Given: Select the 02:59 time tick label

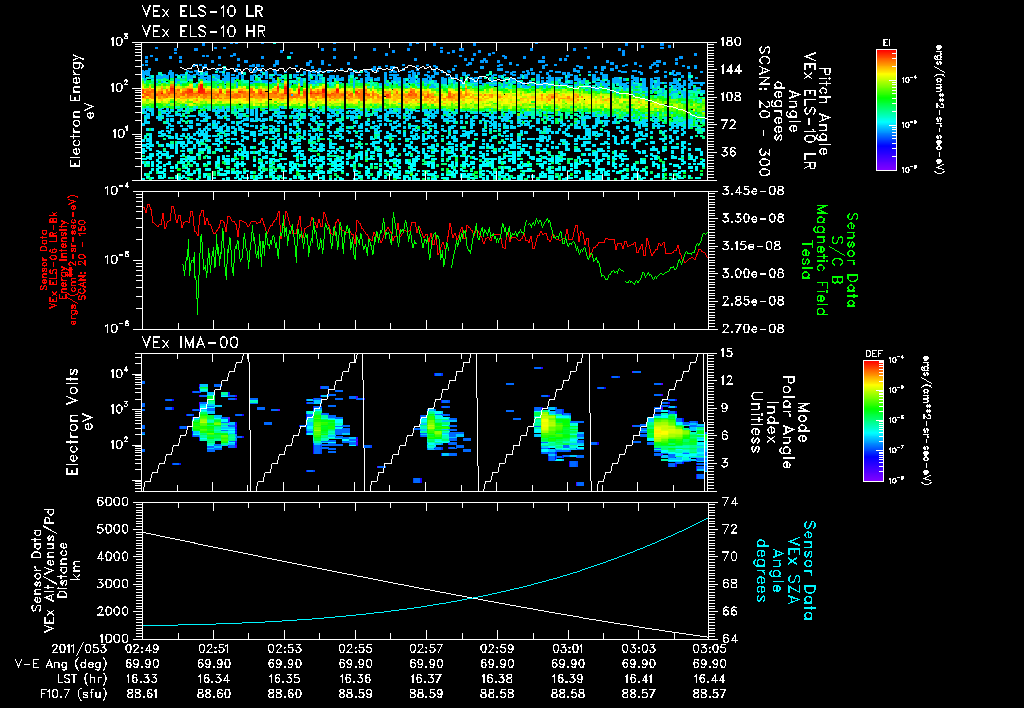Looking at the screenshot, I should (497, 649).
